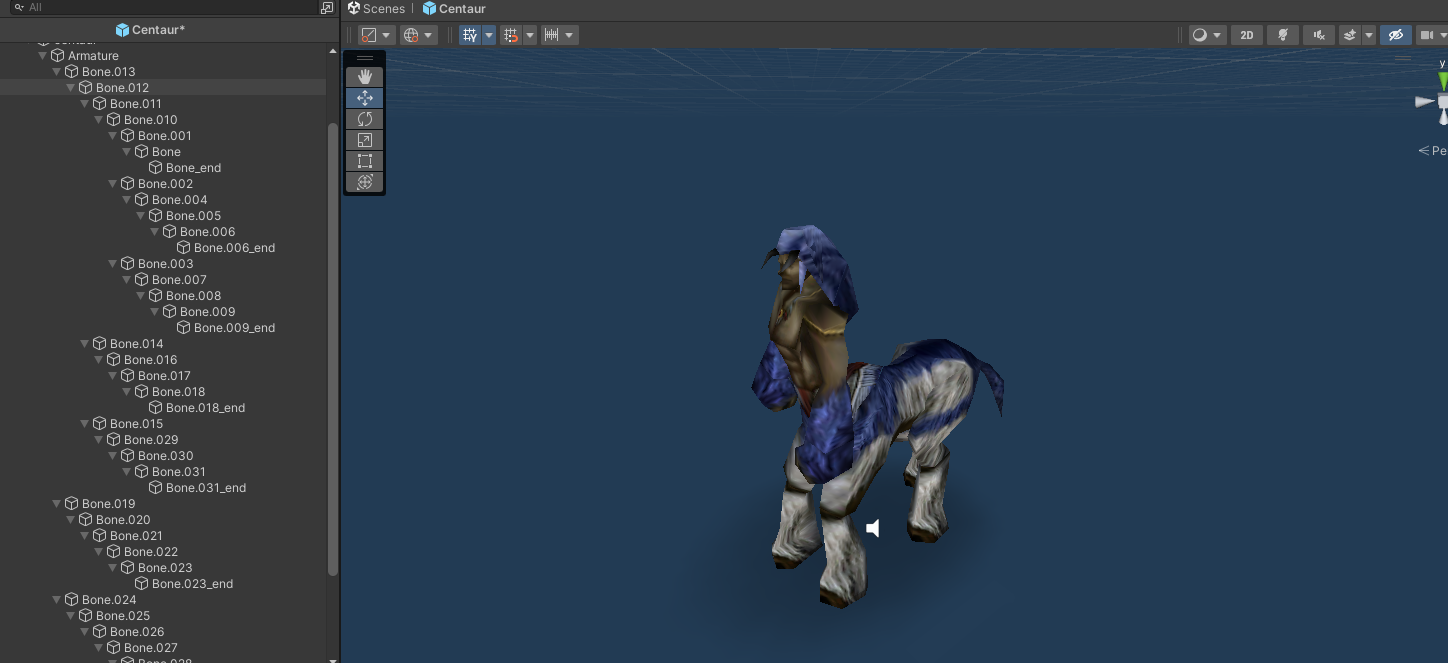Click the Unity logo beside Scenes breadcrumb
Viewport: 1448px width, 663px height.
[x=353, y=8]
